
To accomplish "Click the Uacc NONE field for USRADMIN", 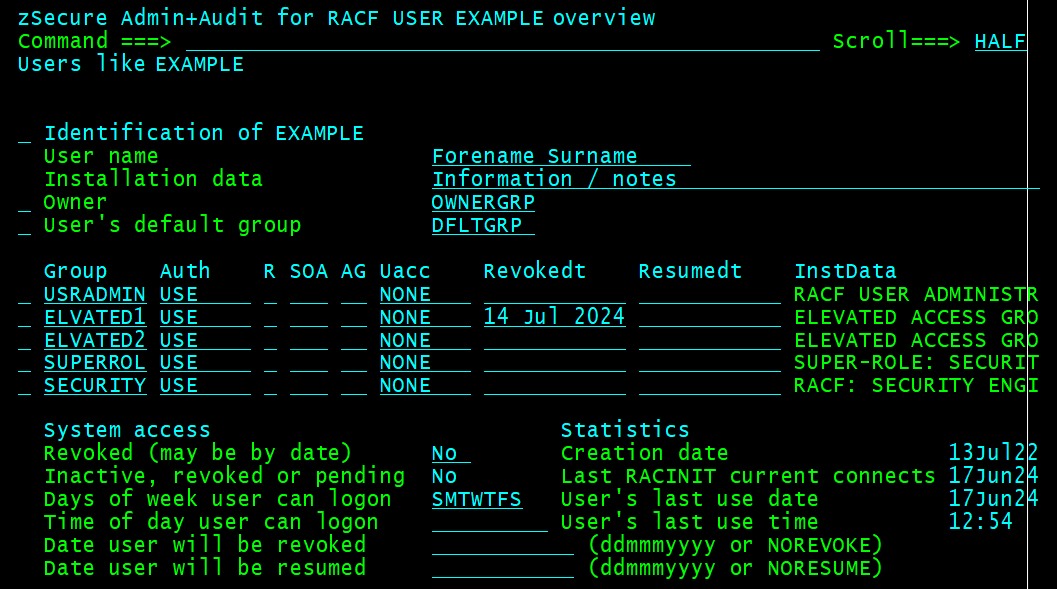I will (425, 294).
